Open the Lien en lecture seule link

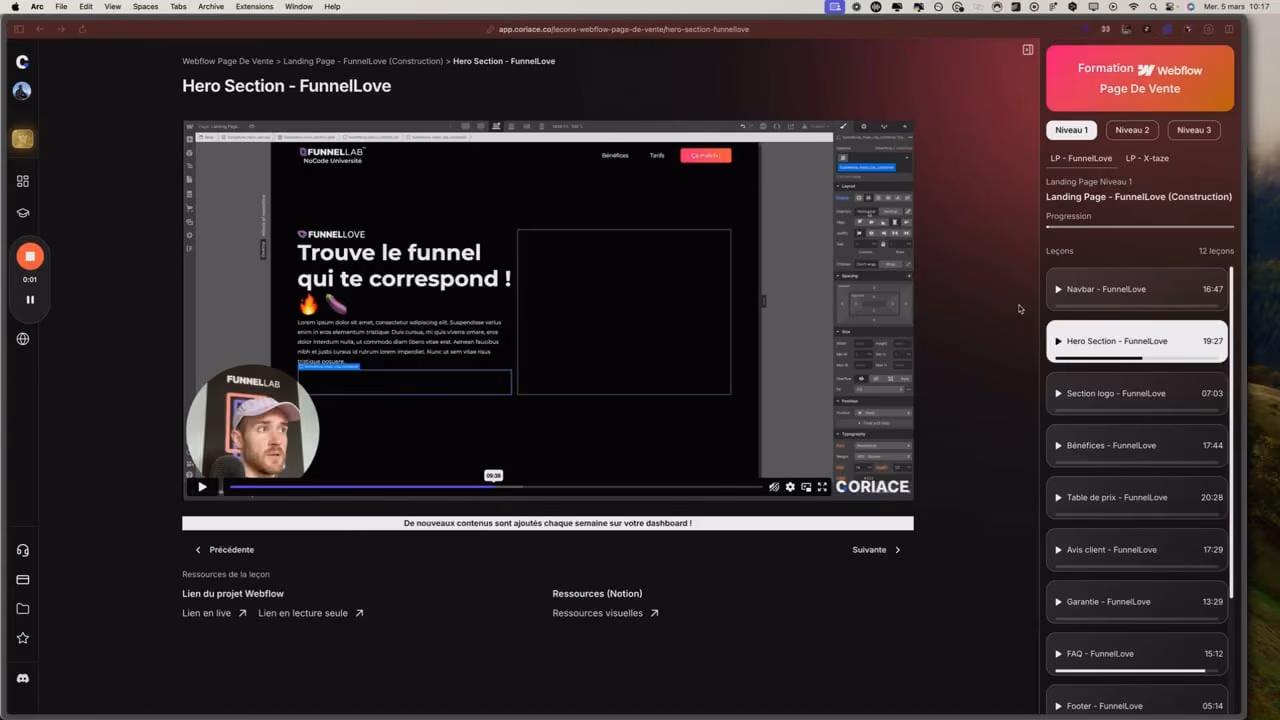click(311, 613)
